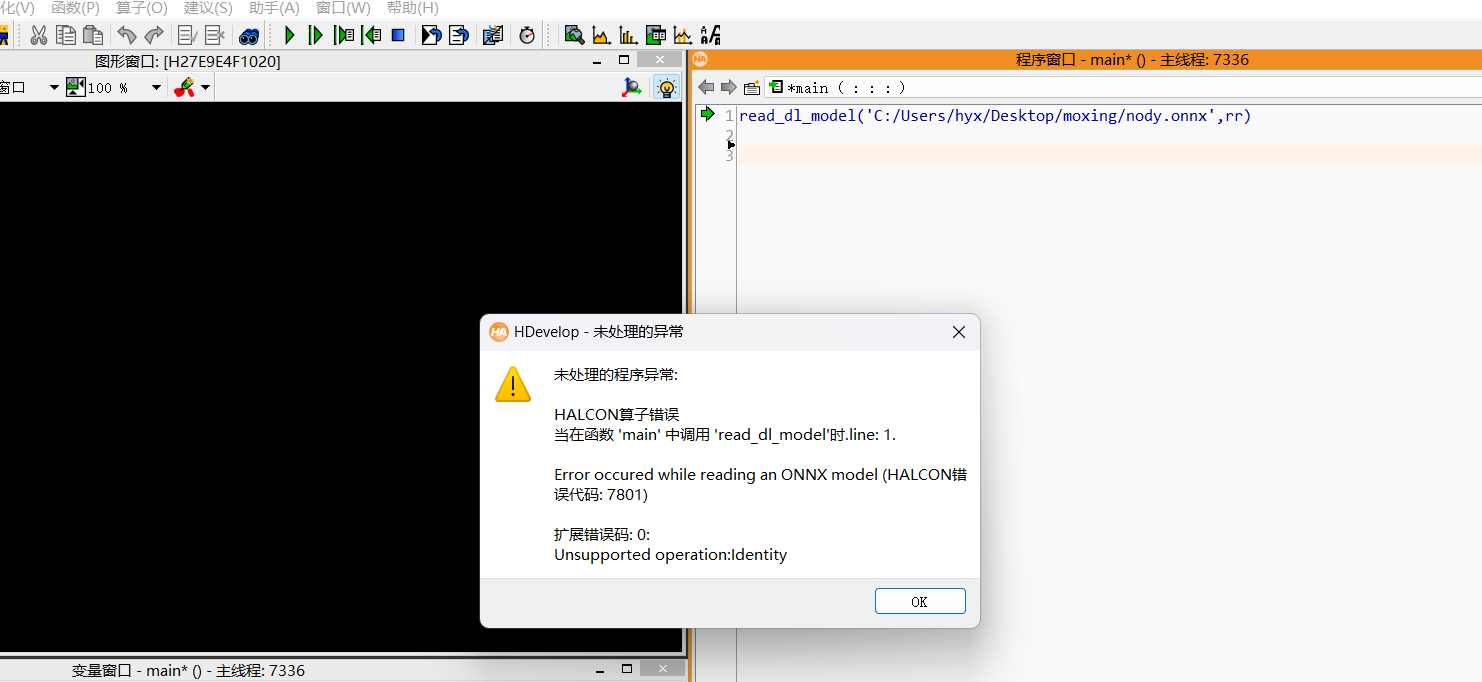Expand the paint icon dropdown arrow
Screen dimensions: 1482x682
click(205, 88)
